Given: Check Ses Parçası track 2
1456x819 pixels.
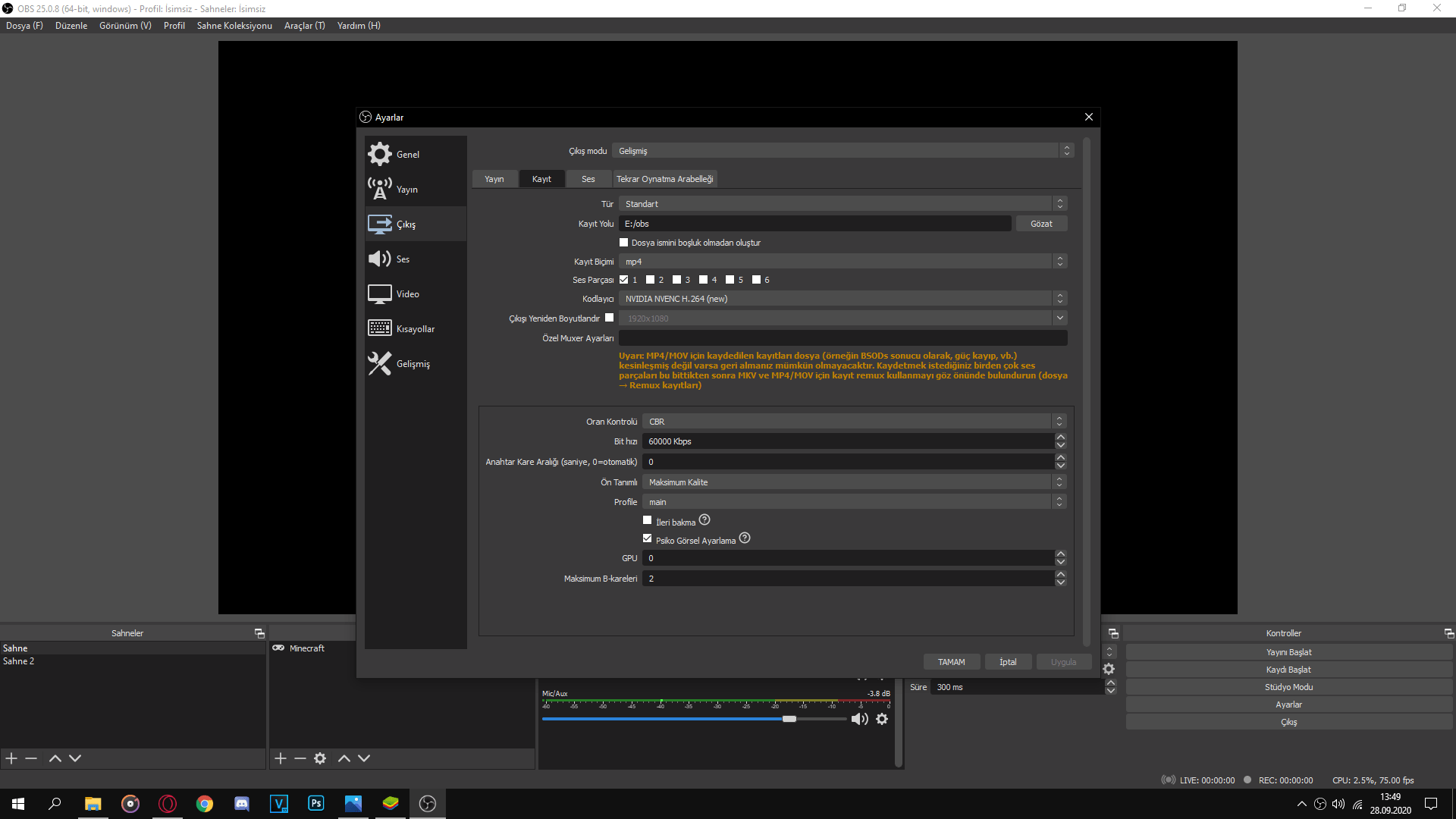Looking at the screenshot, I should point(651,280).
